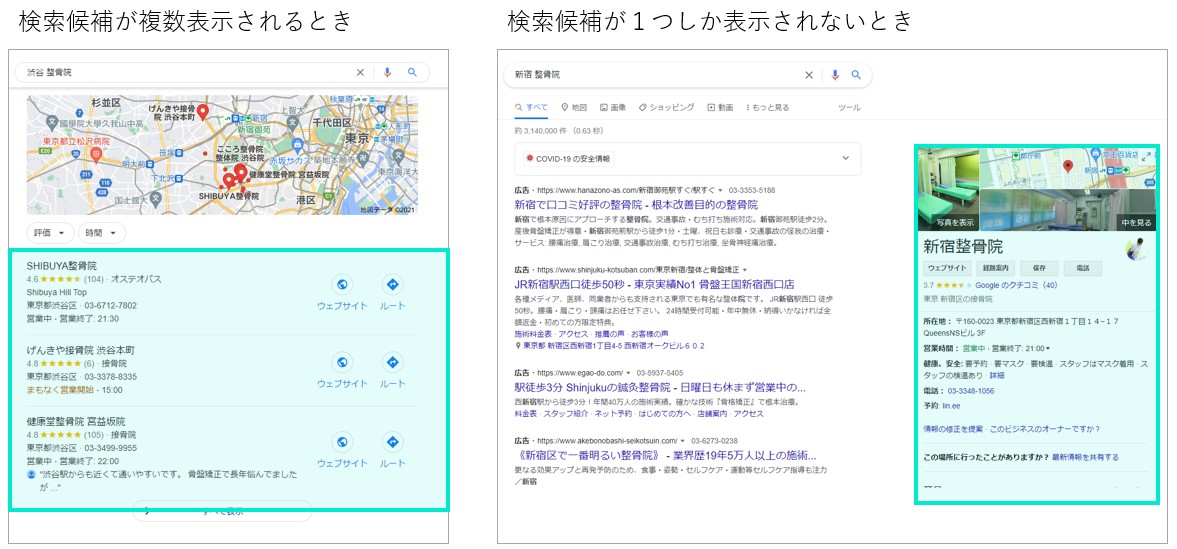This screenshot has width=1177, height=549.
Task: Get route directions to SHIBUYA整骨院
Action: click(392, 285)
